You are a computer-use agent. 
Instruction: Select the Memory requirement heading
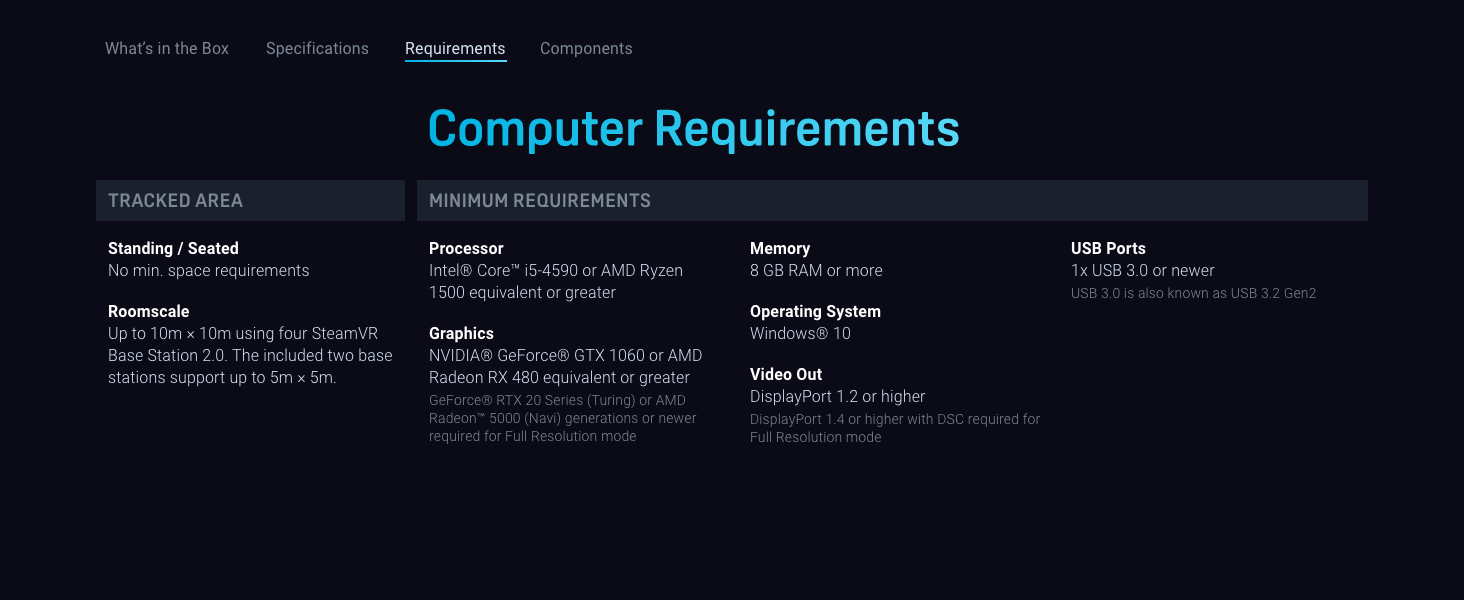point(780,248)
